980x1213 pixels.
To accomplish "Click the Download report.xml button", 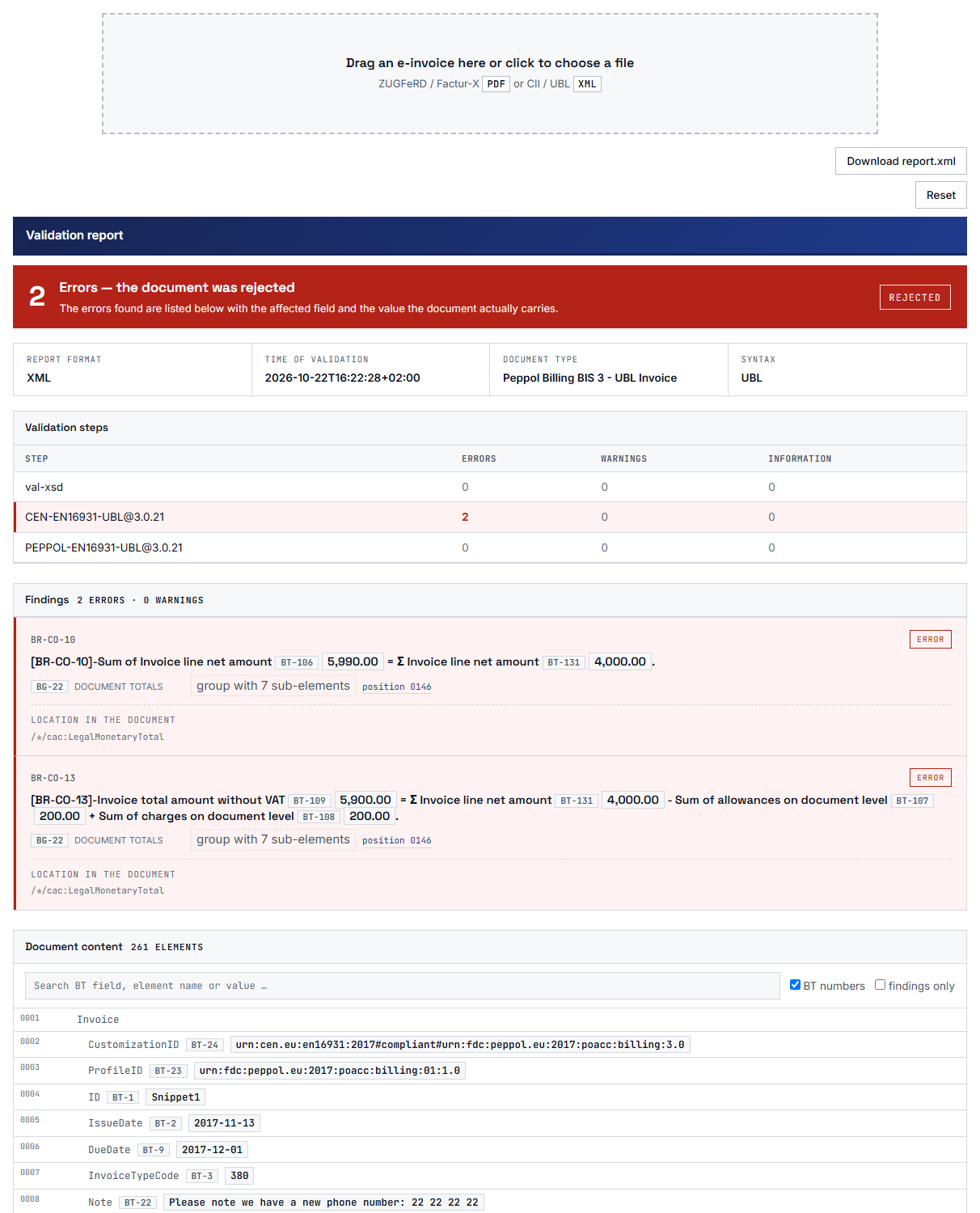I will [901, 161].
